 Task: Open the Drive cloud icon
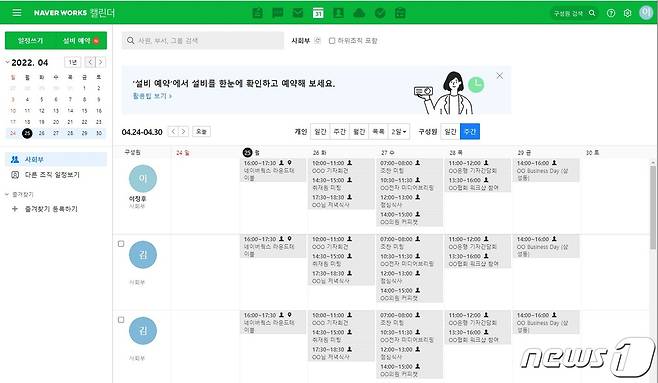pyautogui.click(x=359, y=13)
